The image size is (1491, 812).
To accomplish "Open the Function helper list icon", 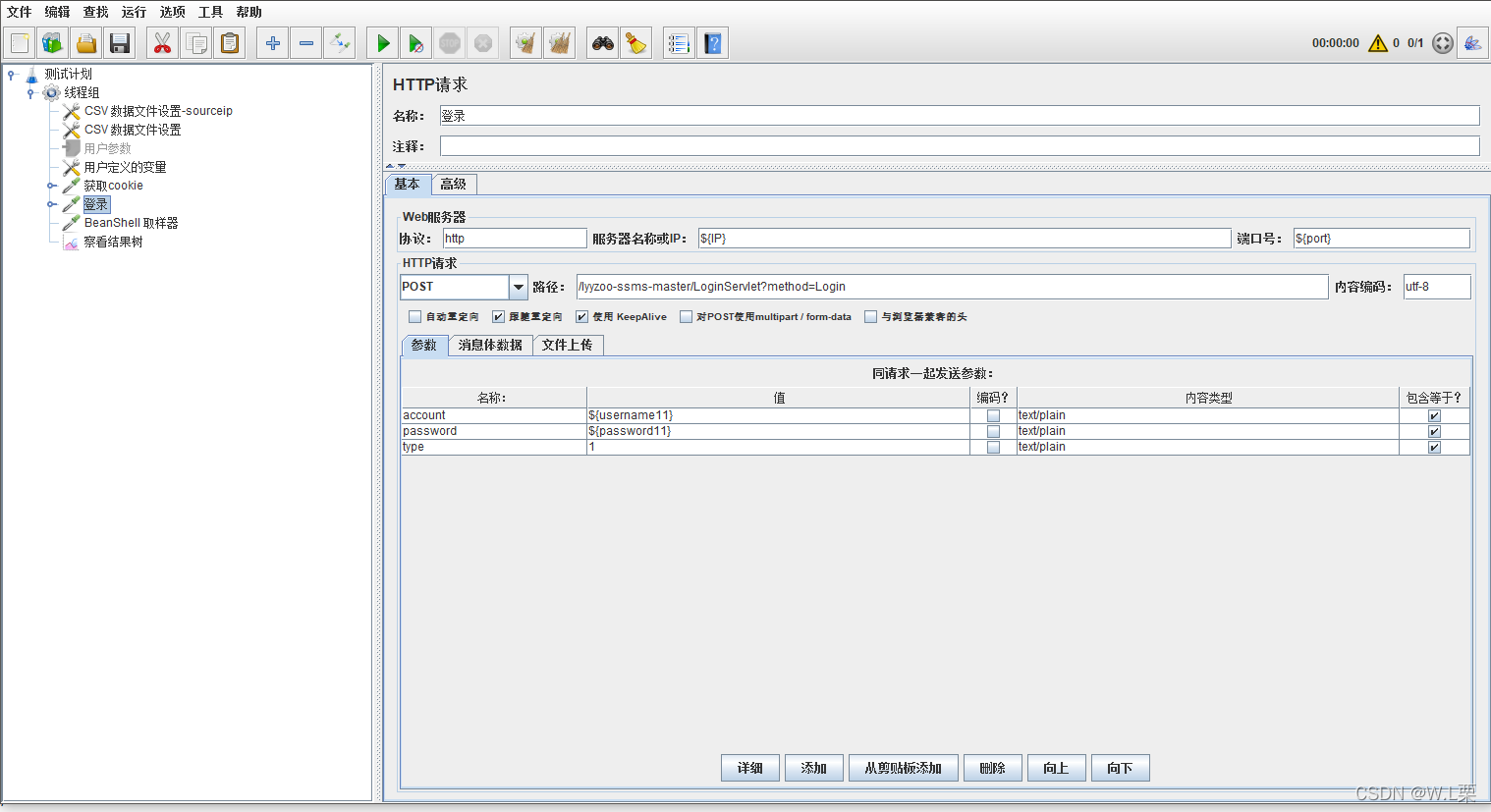I will tap(679, 43).
